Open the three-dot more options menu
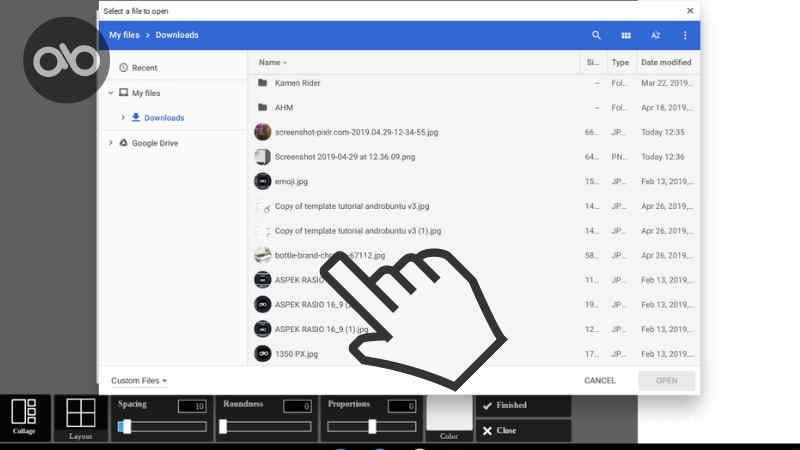Screen dimensions: 800x450 click(x=685, y=35)
